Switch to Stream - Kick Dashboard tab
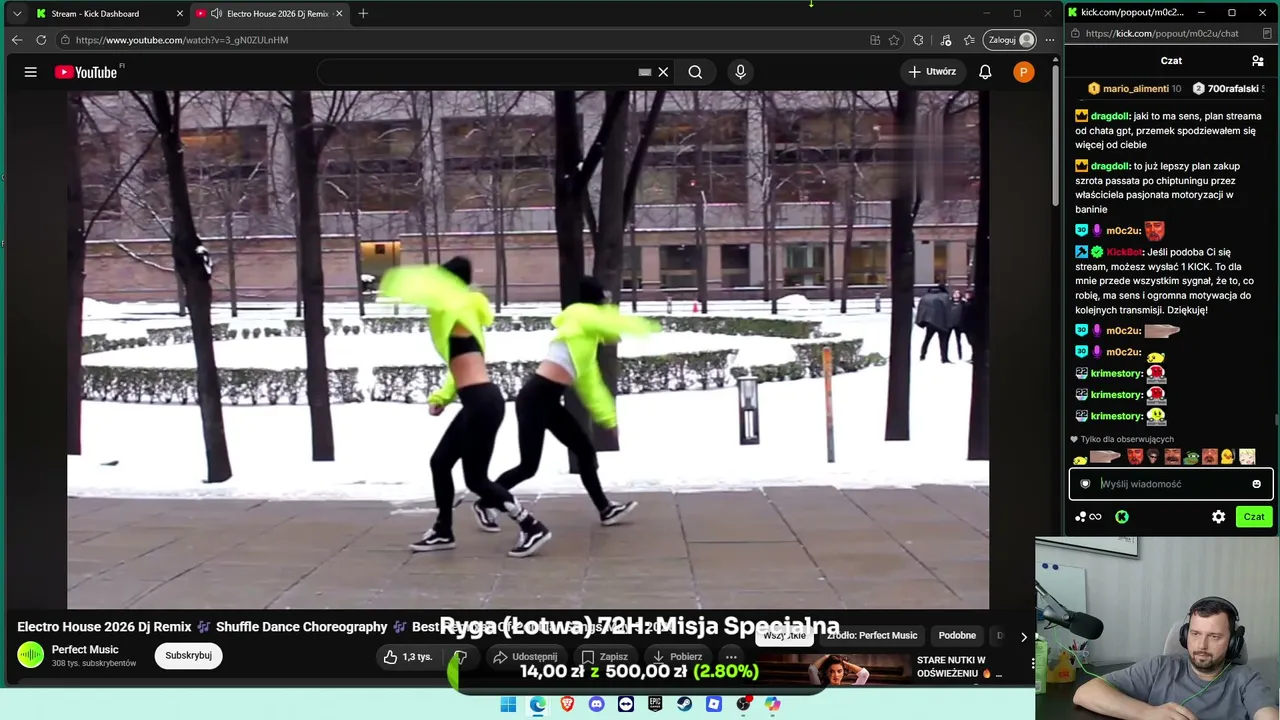 click(108, 14)
